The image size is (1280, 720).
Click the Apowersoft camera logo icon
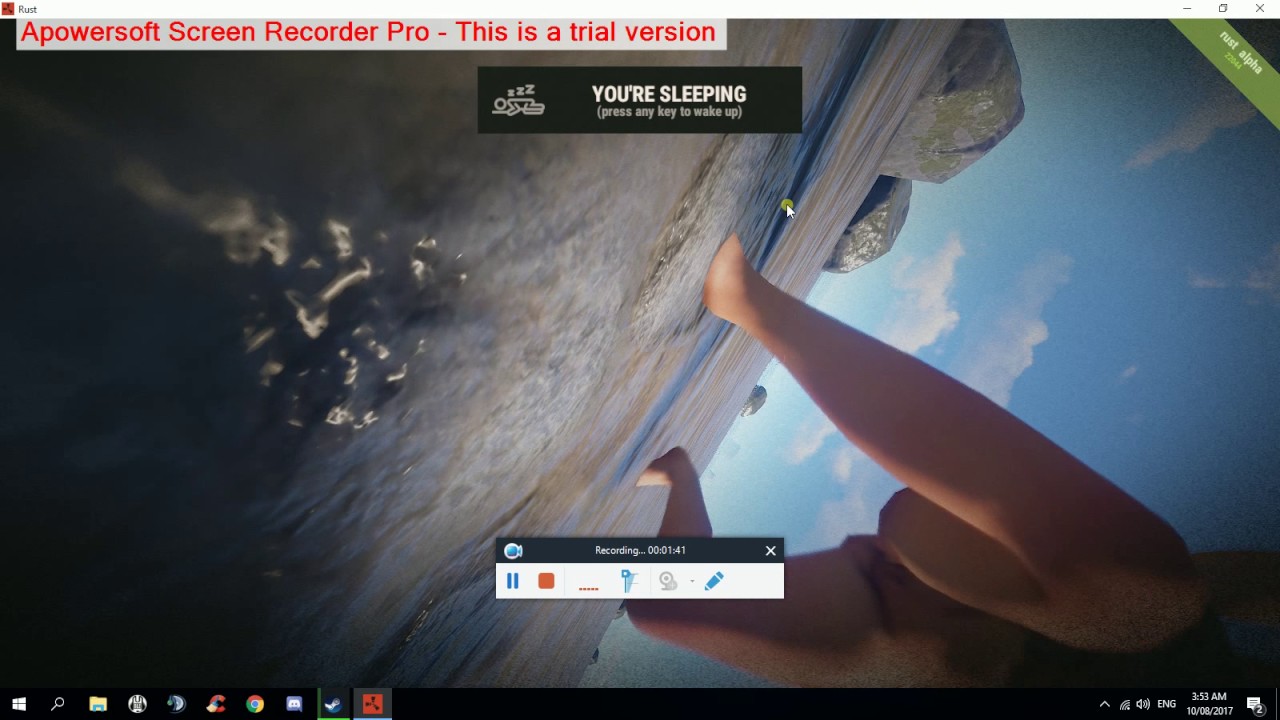click(x=514, y=550)
